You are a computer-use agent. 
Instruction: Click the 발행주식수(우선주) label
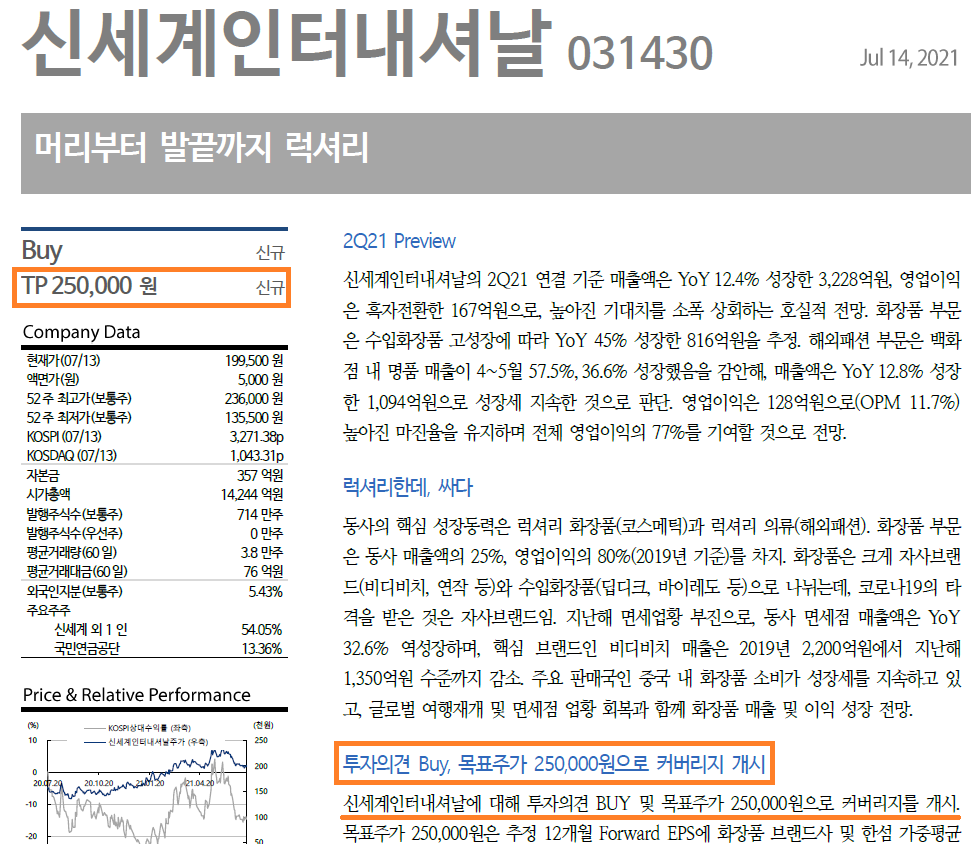pos(74,533)
